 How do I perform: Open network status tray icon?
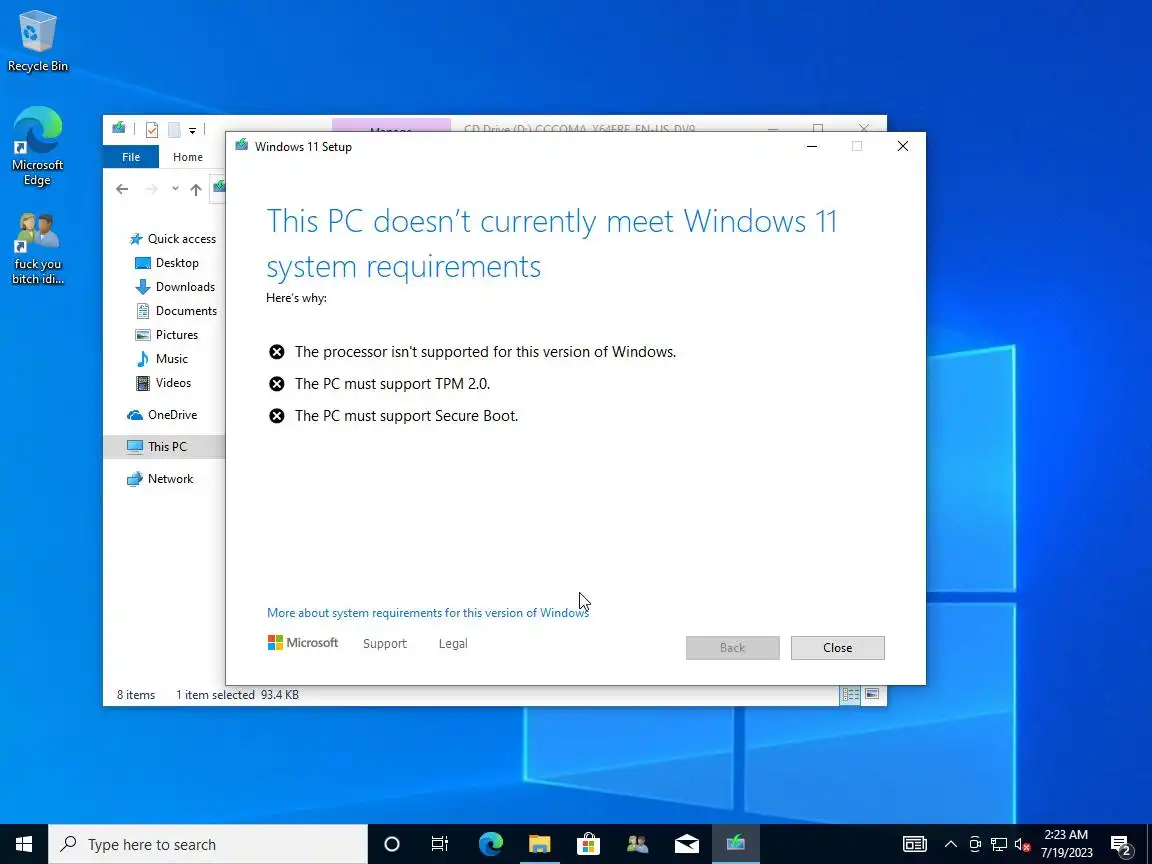click(998, 844)
